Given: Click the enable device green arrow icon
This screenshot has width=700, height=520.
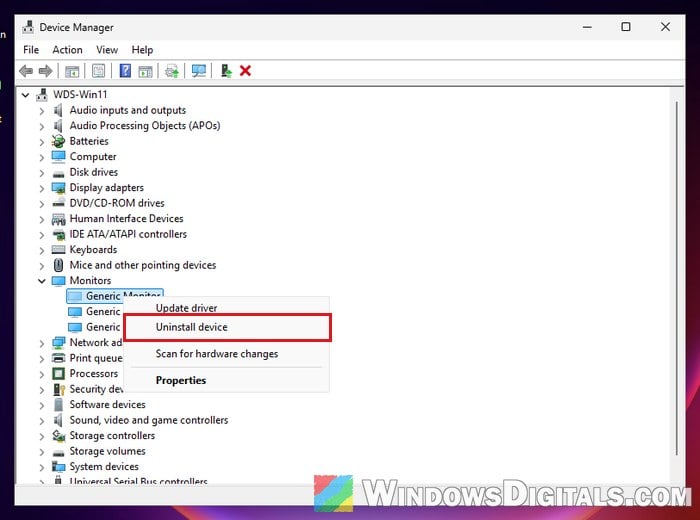Looking at the screenshot, I should coord(226,71).
